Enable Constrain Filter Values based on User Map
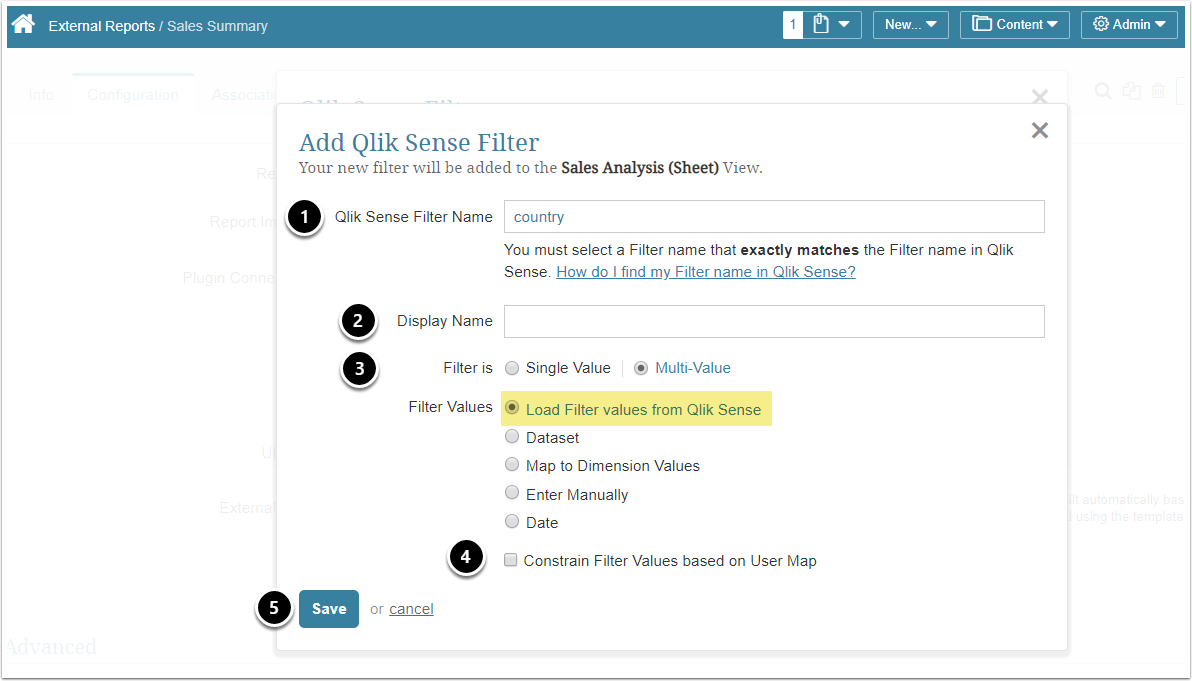The width and height of the screenshot is (1192, 681). 511,560
